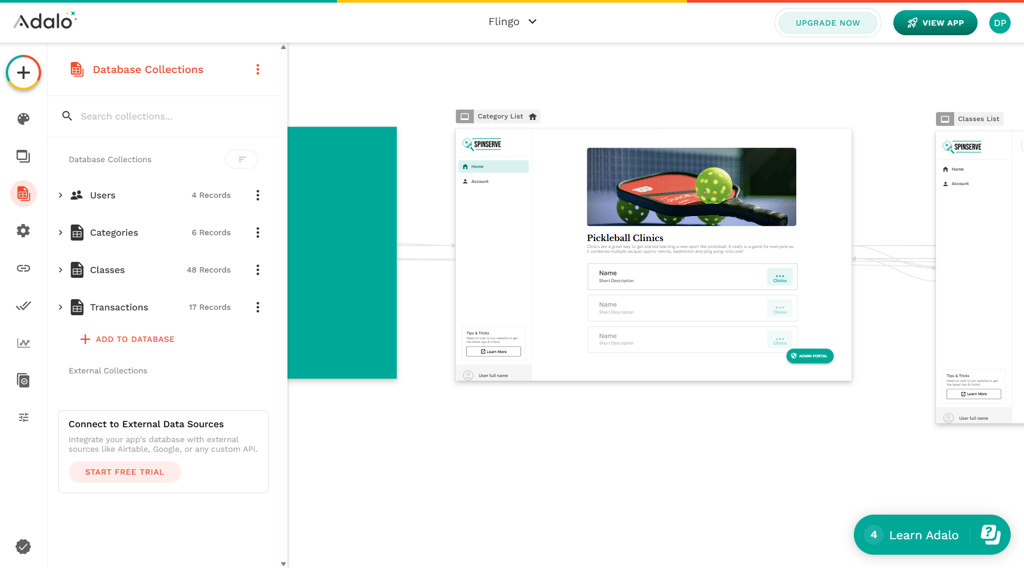Open the link icon in the sidebar
This screenshot has width=1024, height=568.
coord(24,268)
